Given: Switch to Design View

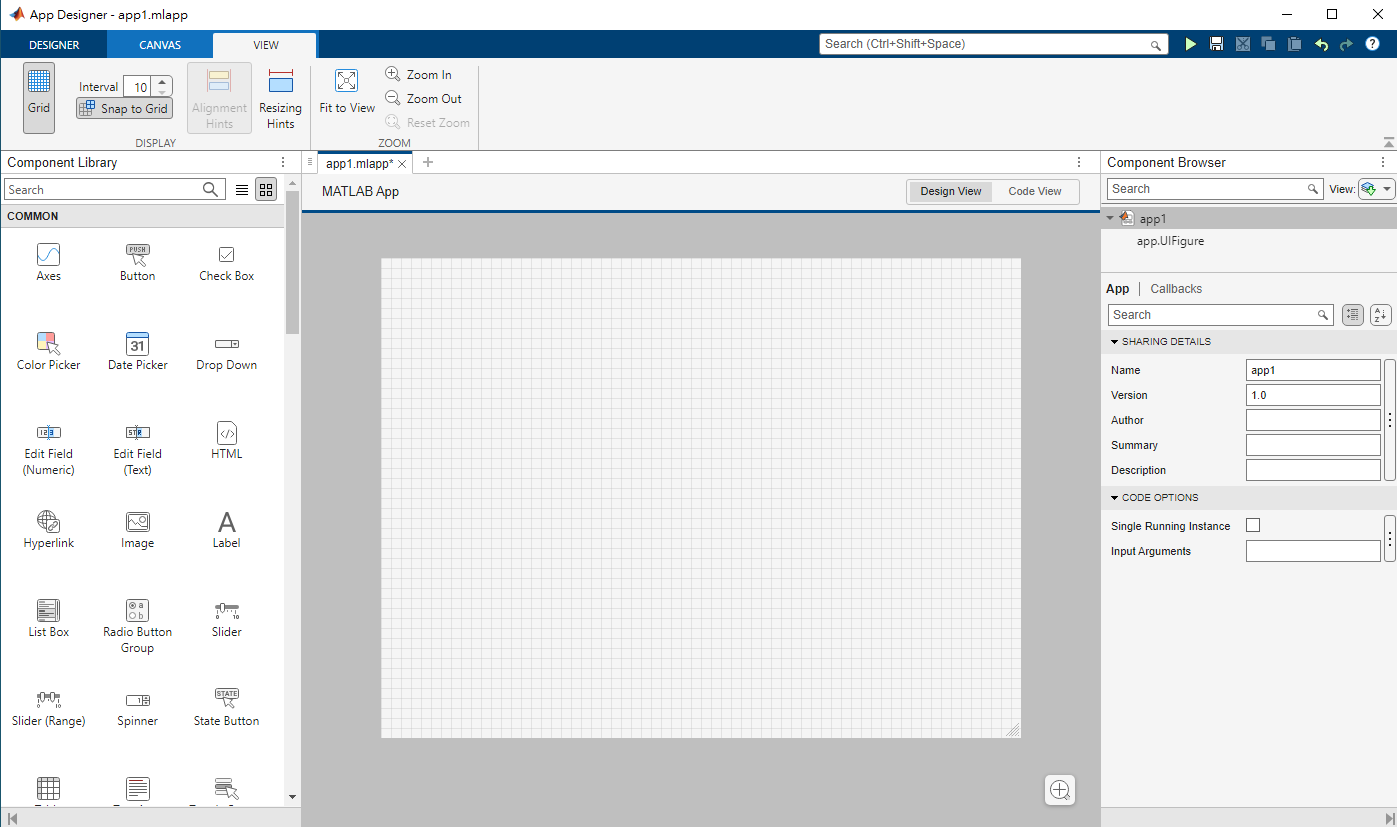Looking at the screenshot, I should 951,191.
